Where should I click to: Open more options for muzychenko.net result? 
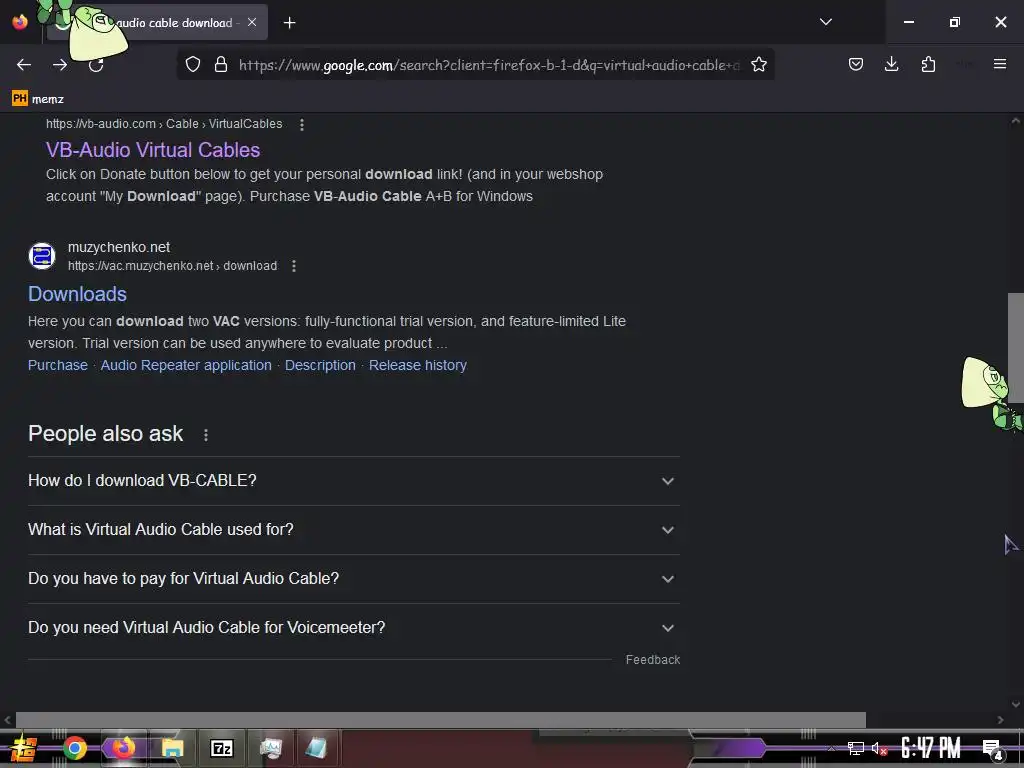(x=294, y=266)
